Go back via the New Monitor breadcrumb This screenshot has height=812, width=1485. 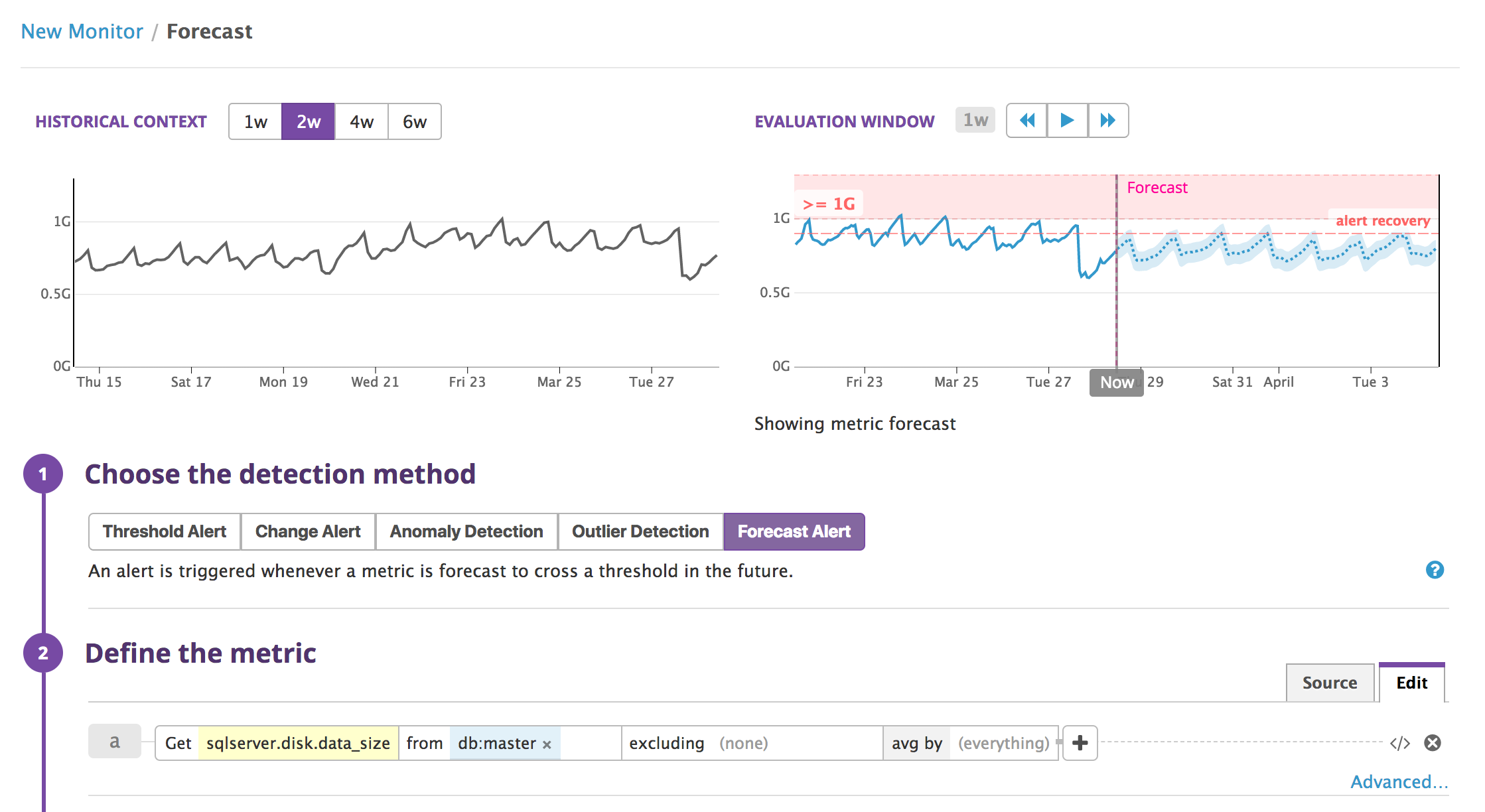tap(82, 31)
